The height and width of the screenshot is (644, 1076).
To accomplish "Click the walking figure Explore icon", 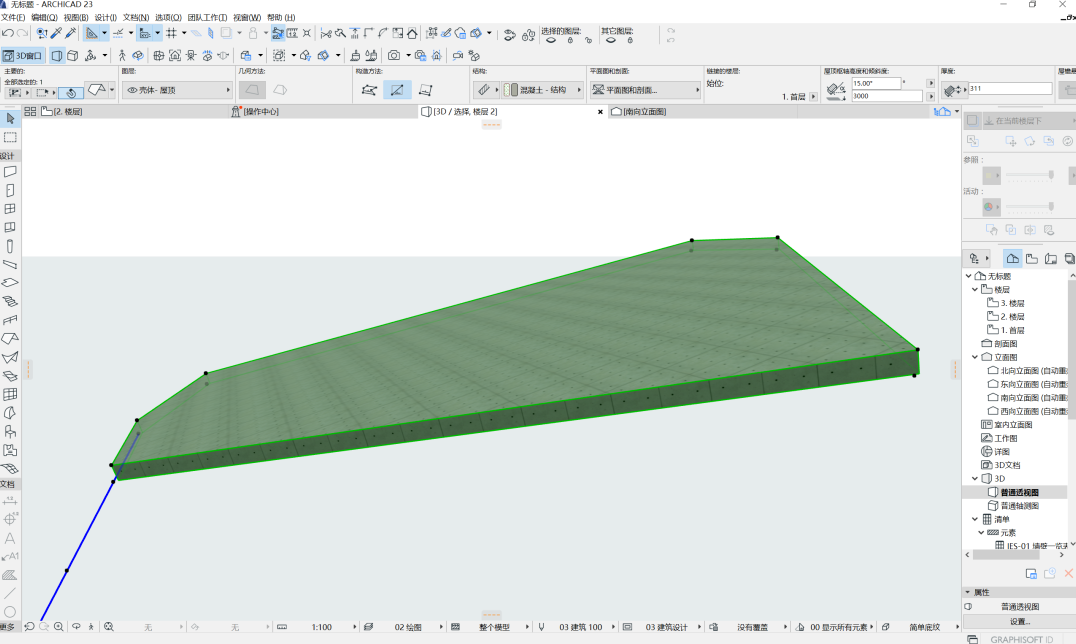I will coord(122,56).
